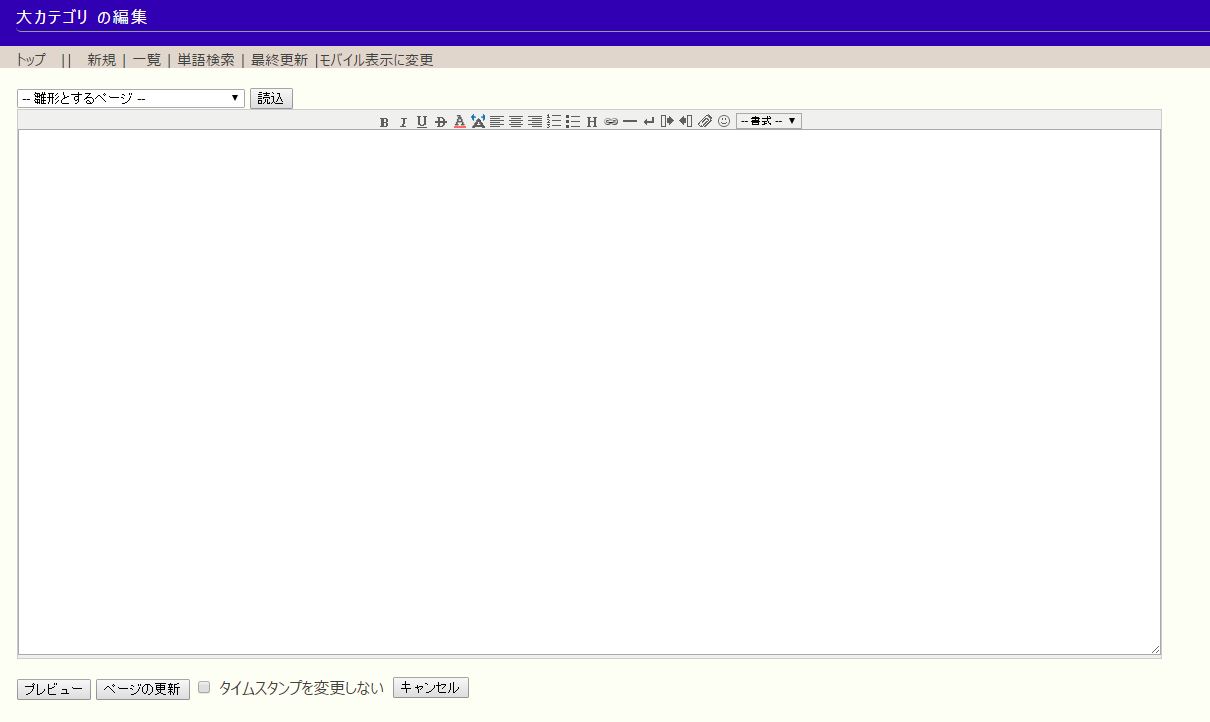
Task: Insert a heading with H icon
Action: pyautogui.click(x=592, y=122)
